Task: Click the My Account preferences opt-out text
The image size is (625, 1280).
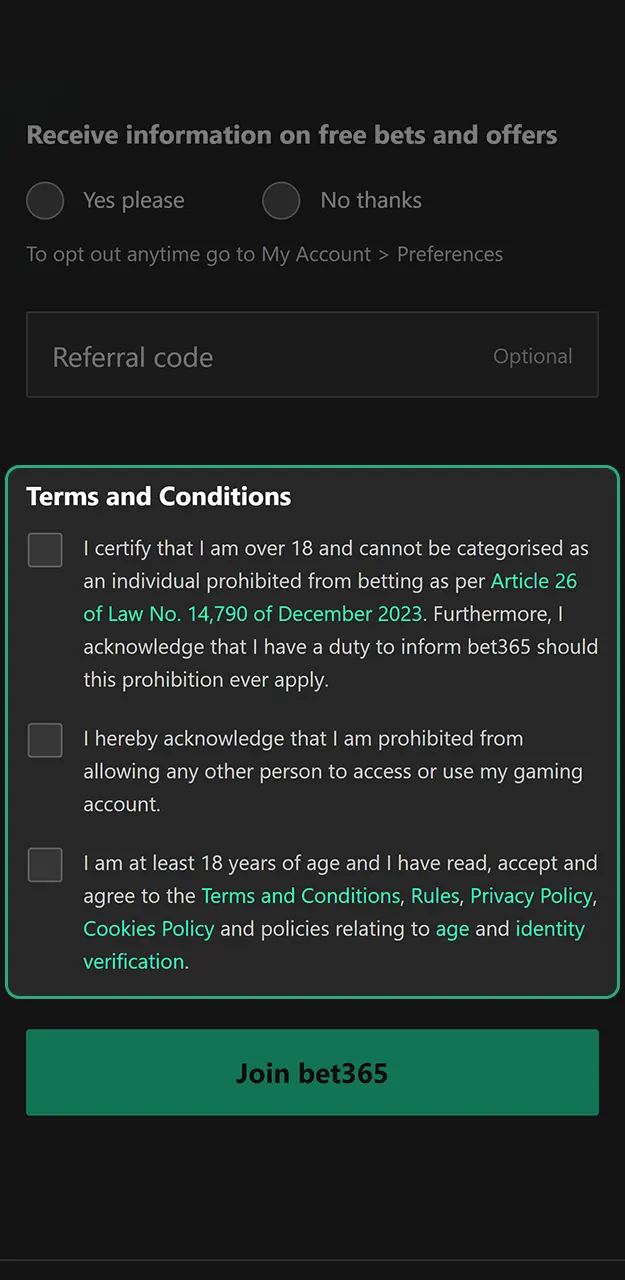Action: [264, 254]
